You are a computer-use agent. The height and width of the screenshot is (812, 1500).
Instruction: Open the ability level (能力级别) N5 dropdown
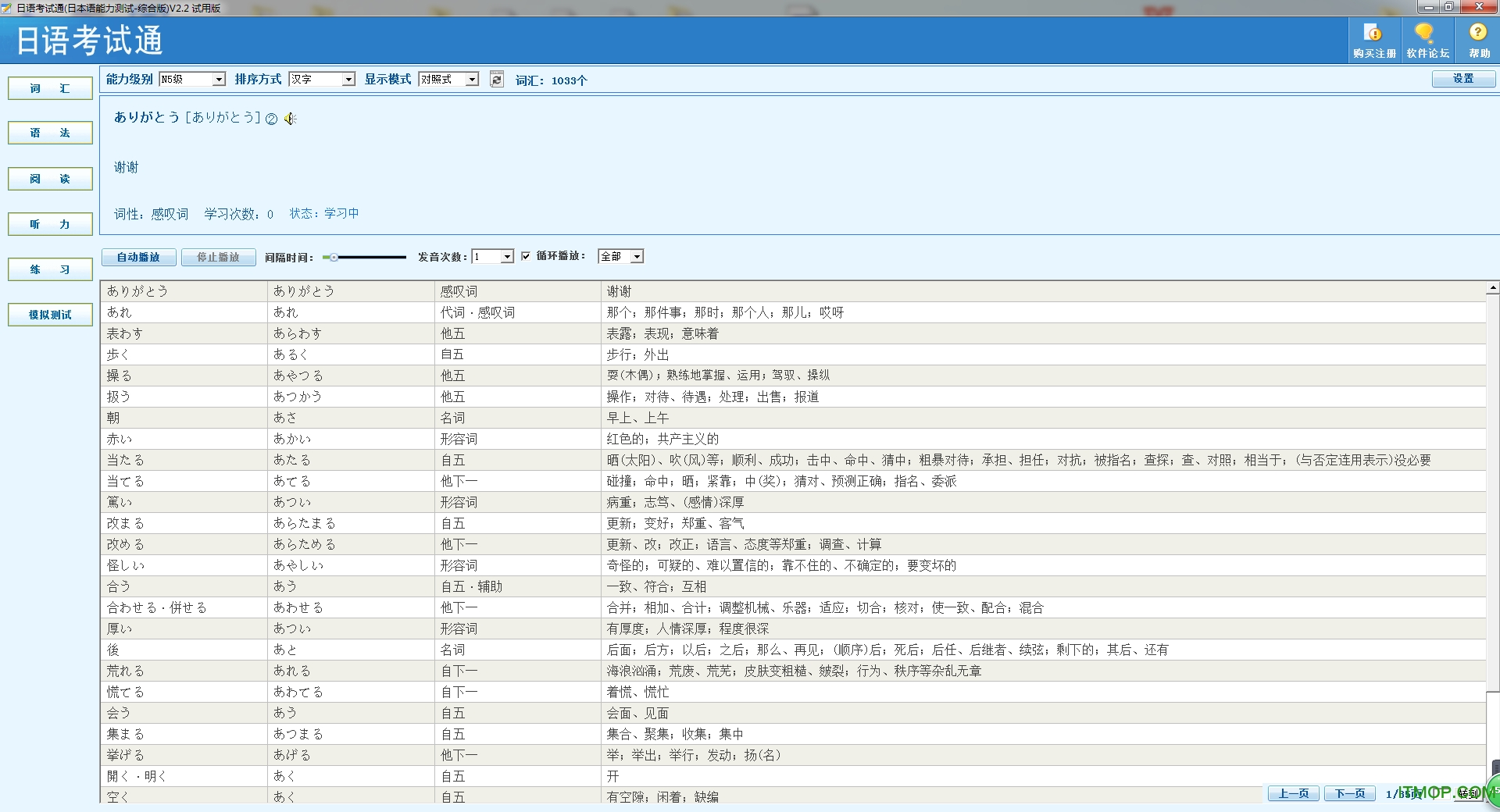pos(192,79)
